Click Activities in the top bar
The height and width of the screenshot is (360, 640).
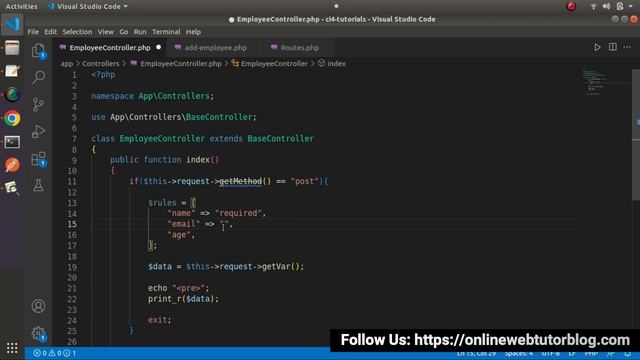click(x=21, y=6)
